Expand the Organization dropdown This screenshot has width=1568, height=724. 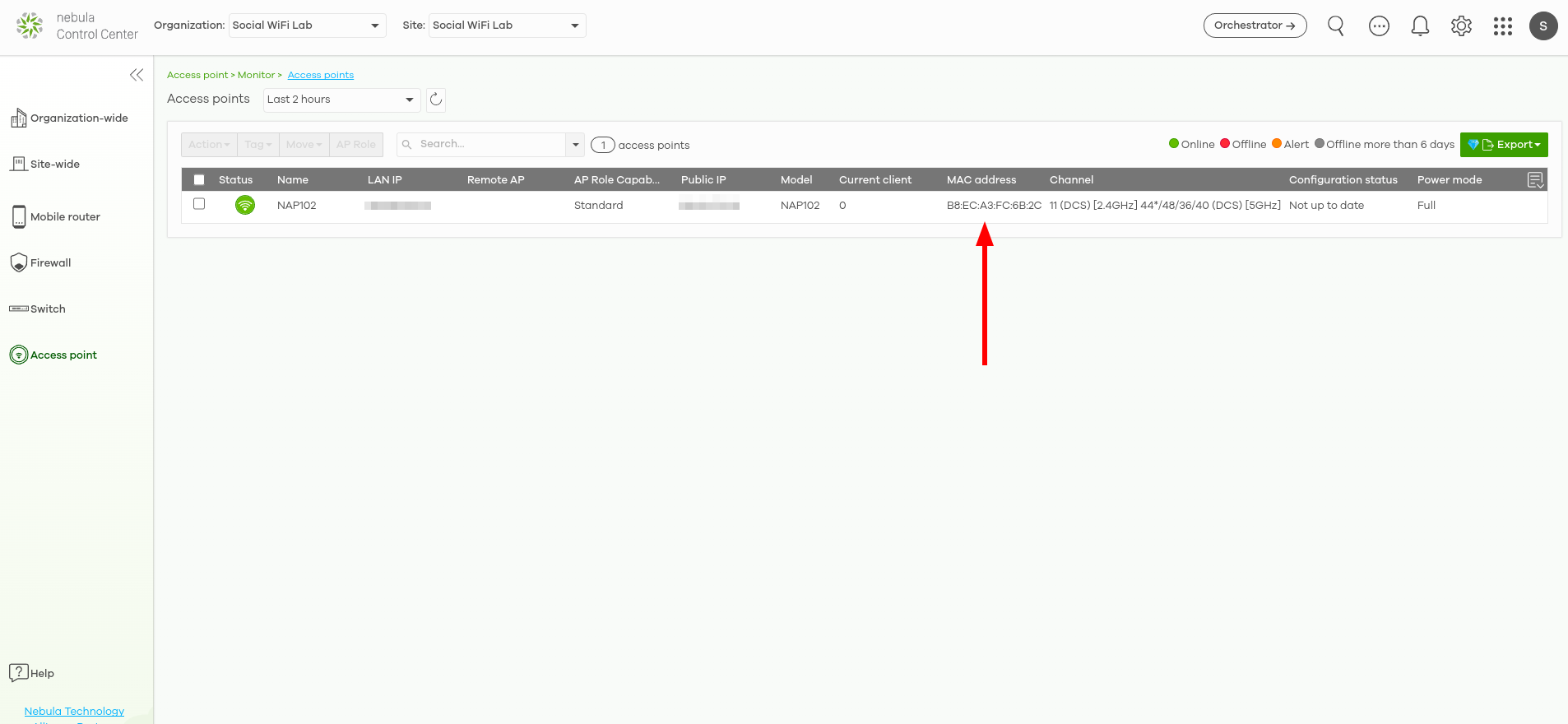coord(307,26)
